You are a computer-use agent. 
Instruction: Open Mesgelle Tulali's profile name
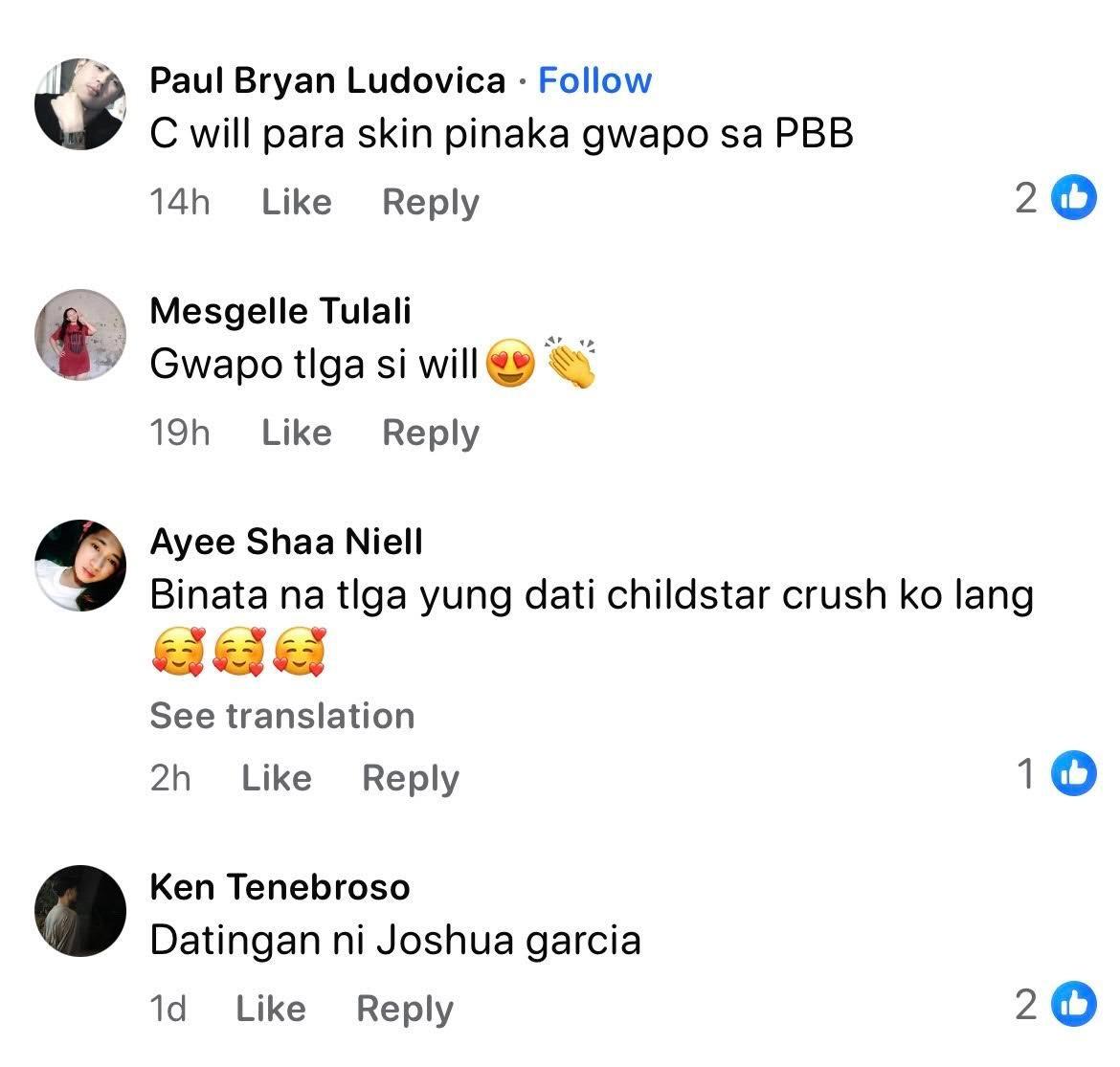tap(280, 311)
